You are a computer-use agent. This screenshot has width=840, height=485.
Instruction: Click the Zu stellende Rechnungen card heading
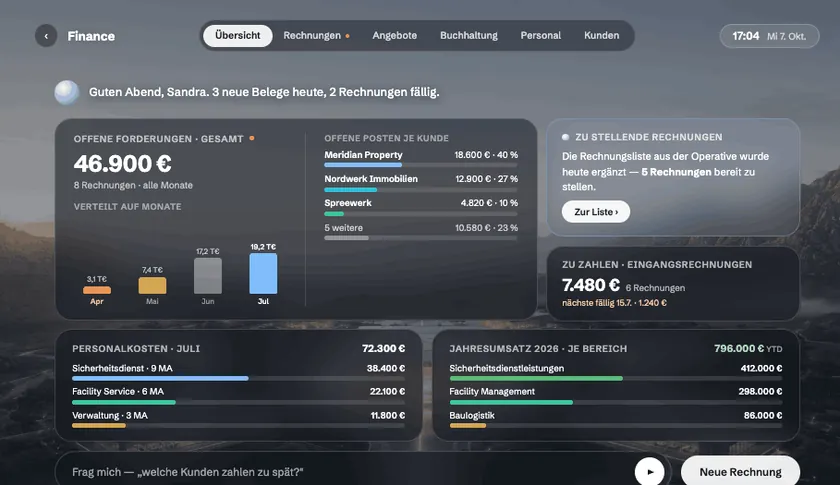pos(648,137)
